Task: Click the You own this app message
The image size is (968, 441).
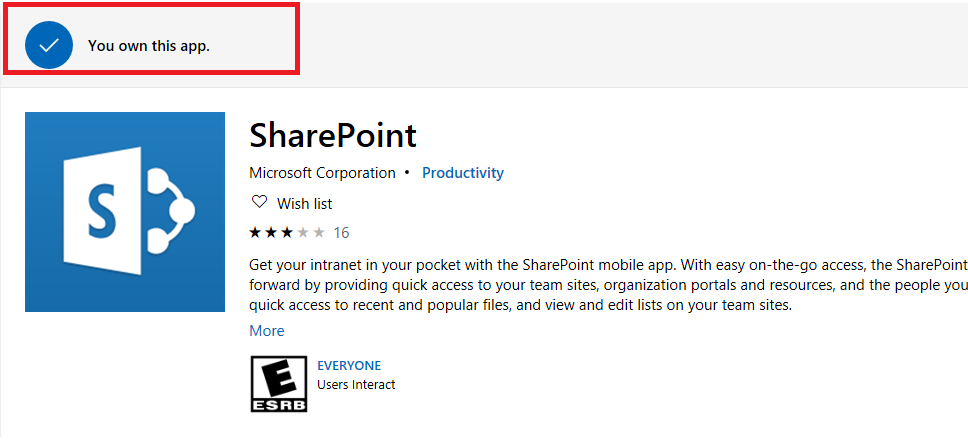Action: [x=149, y=46]
